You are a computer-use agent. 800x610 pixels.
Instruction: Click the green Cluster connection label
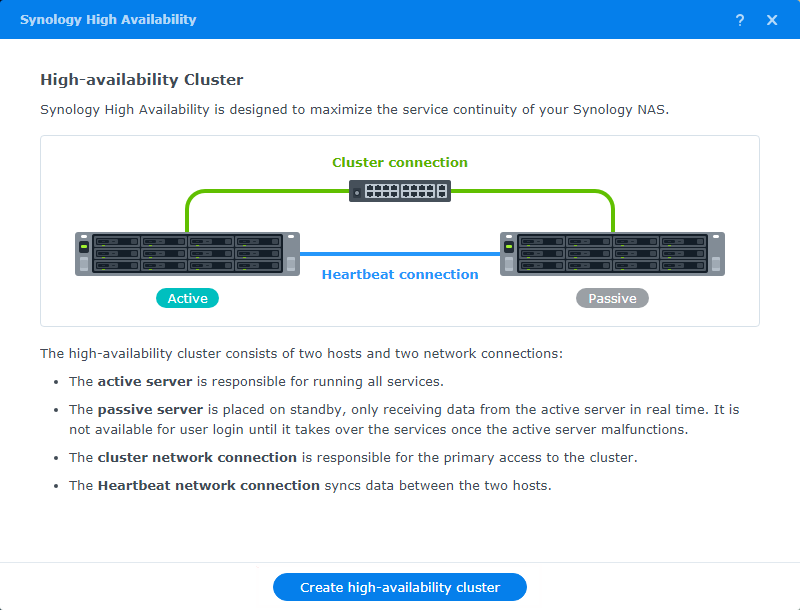(400, 162)
